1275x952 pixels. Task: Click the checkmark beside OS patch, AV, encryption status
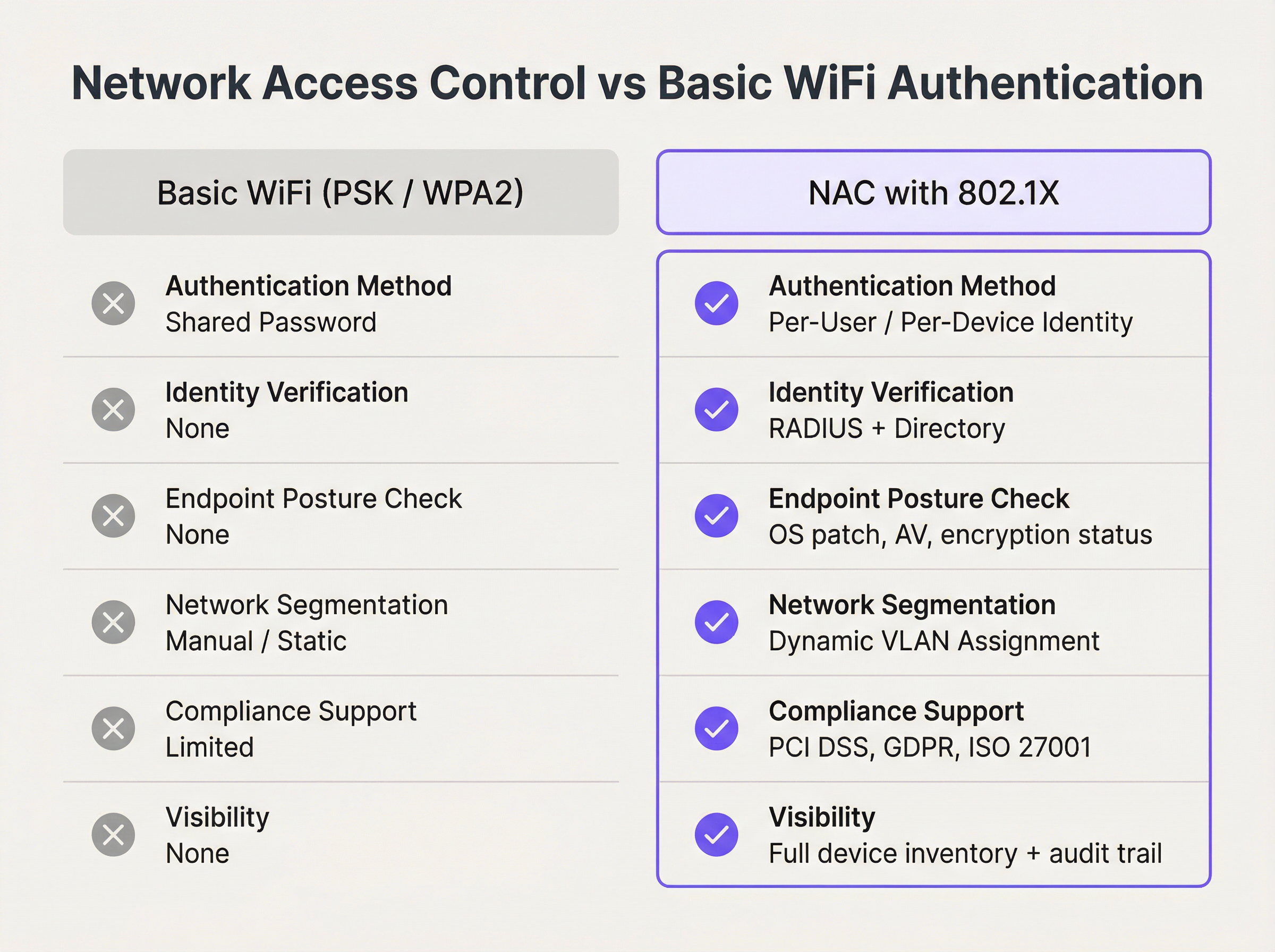pyautogui.click(x=716, y=516)
